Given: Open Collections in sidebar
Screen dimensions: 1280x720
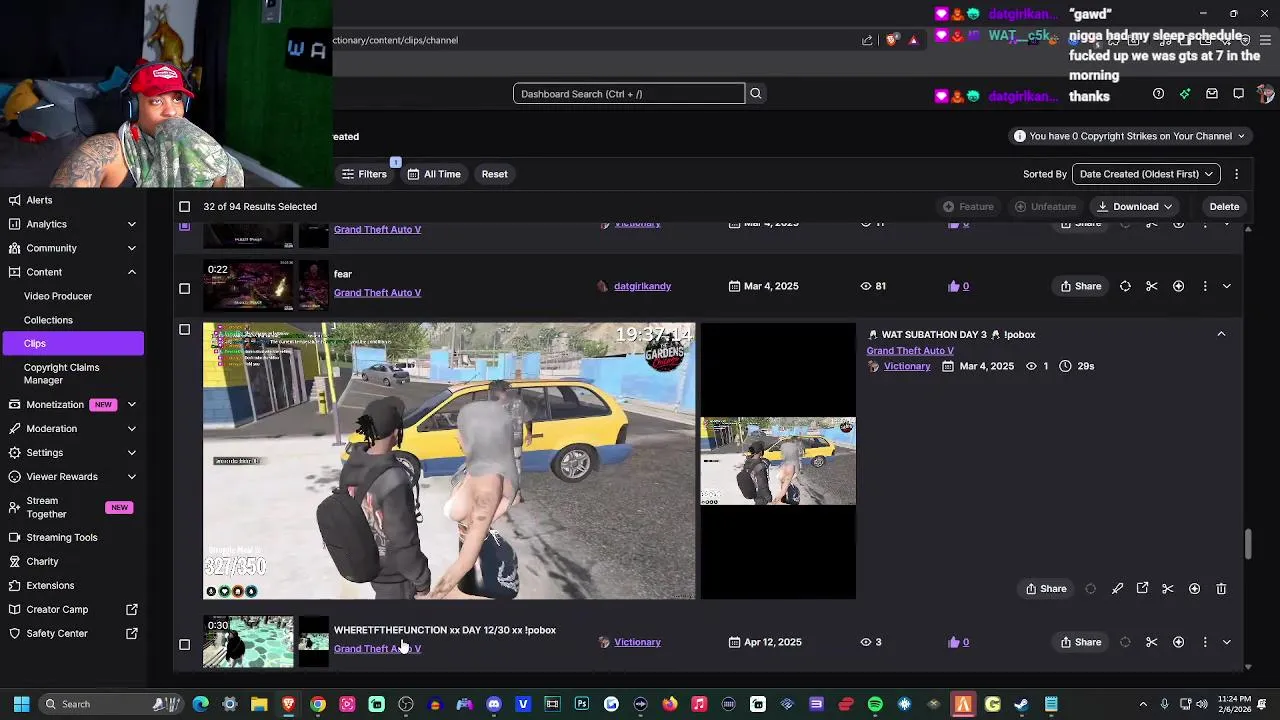Looking at the screenshot, I should pyautogui.click(x=48, y=320).
